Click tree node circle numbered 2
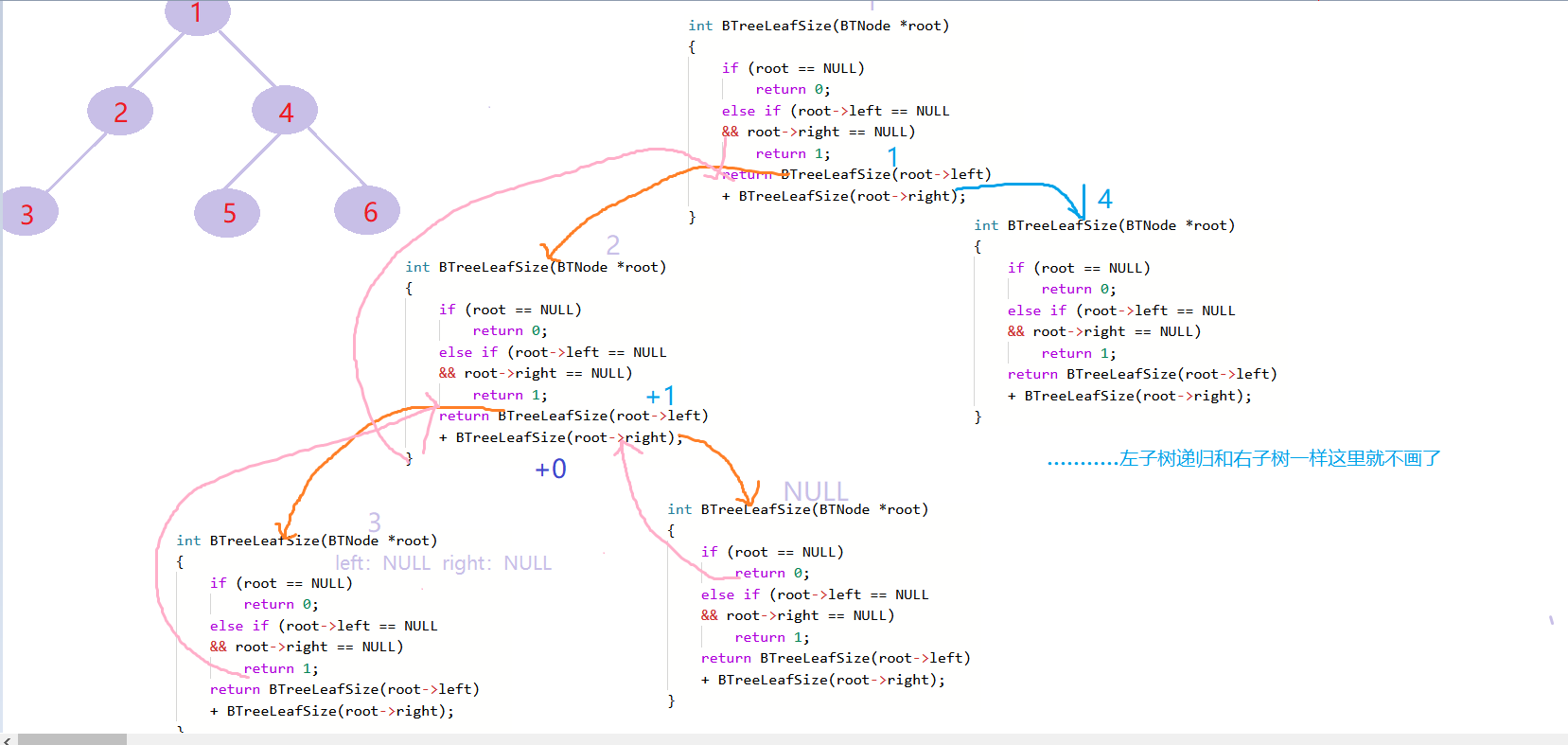 [x=120, y=112]
